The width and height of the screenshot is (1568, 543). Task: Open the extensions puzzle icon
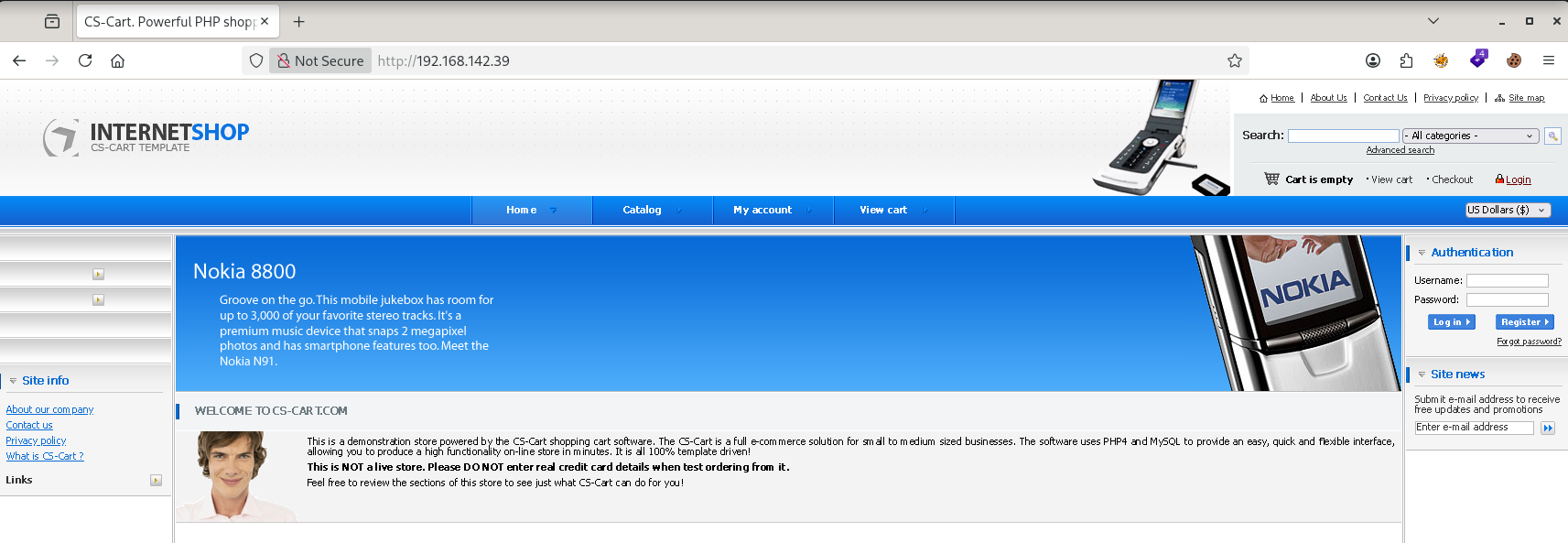1406,60
